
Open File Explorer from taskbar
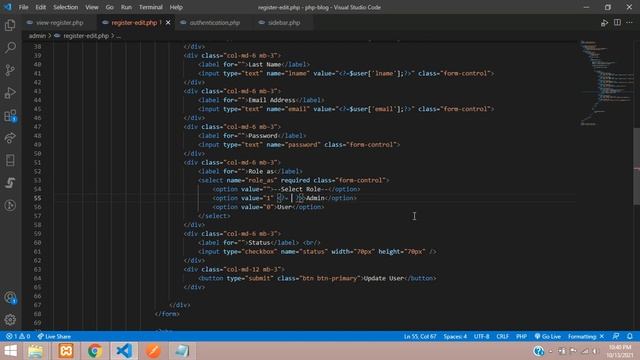pos(36,351)
